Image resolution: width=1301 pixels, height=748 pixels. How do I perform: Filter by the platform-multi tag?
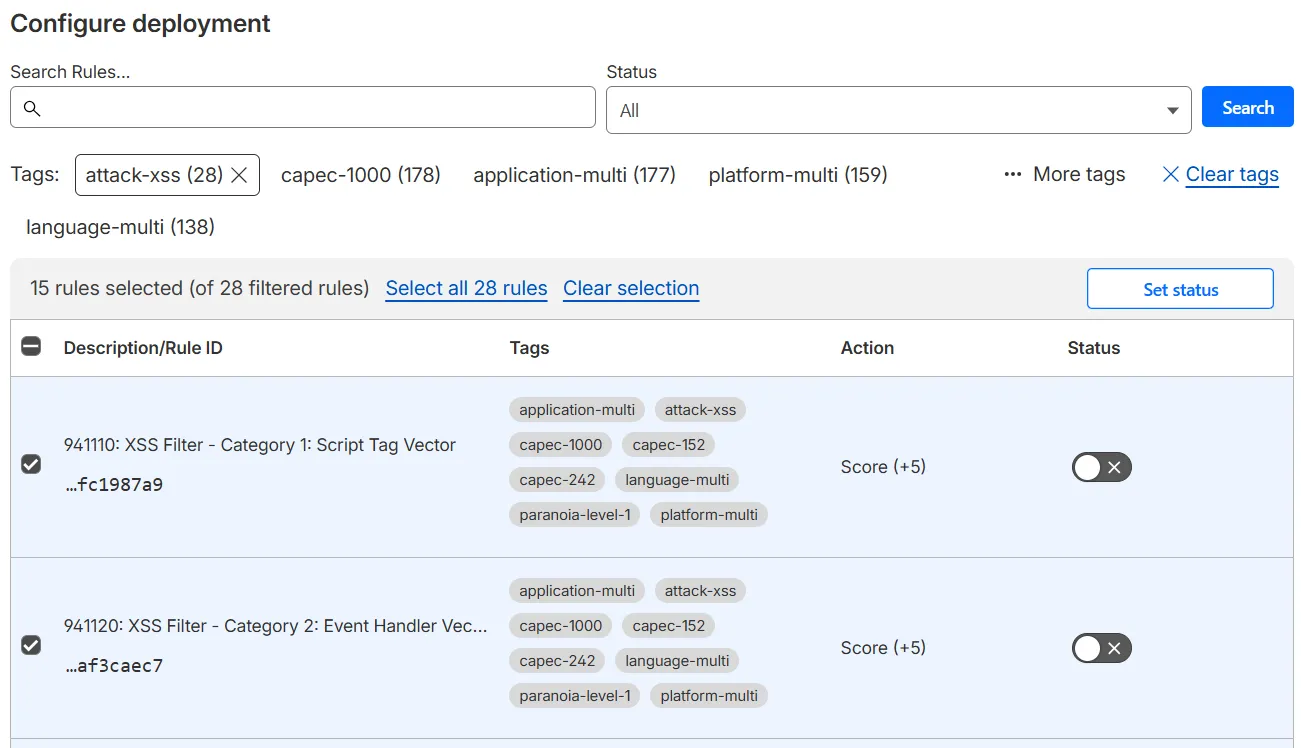tap(797, 174)
